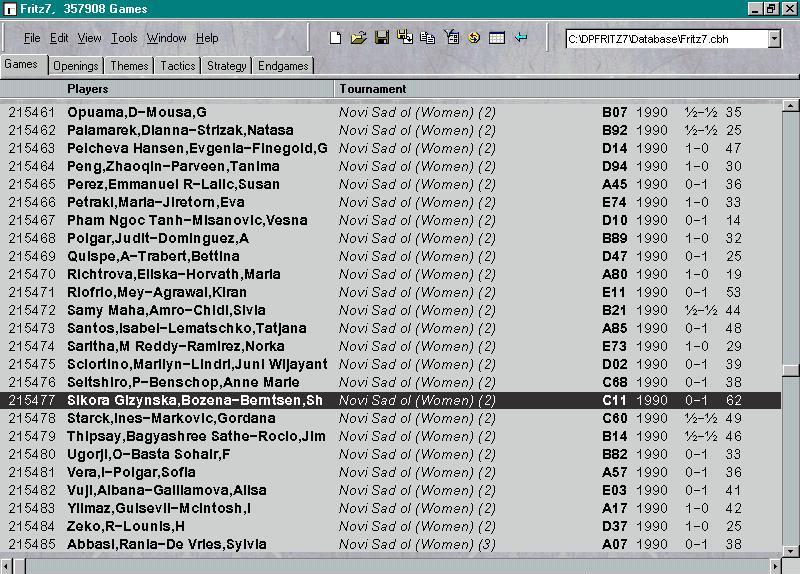Click the save floppy disk icon

click(x=382, y=38)
